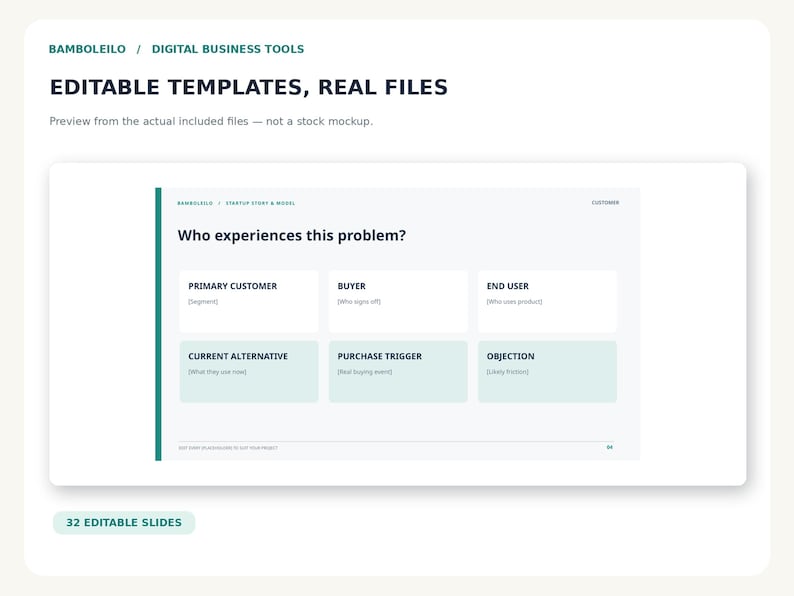Click the slide footer edit-placeholder note
This screenshot has width=794, height=596.
228,448
